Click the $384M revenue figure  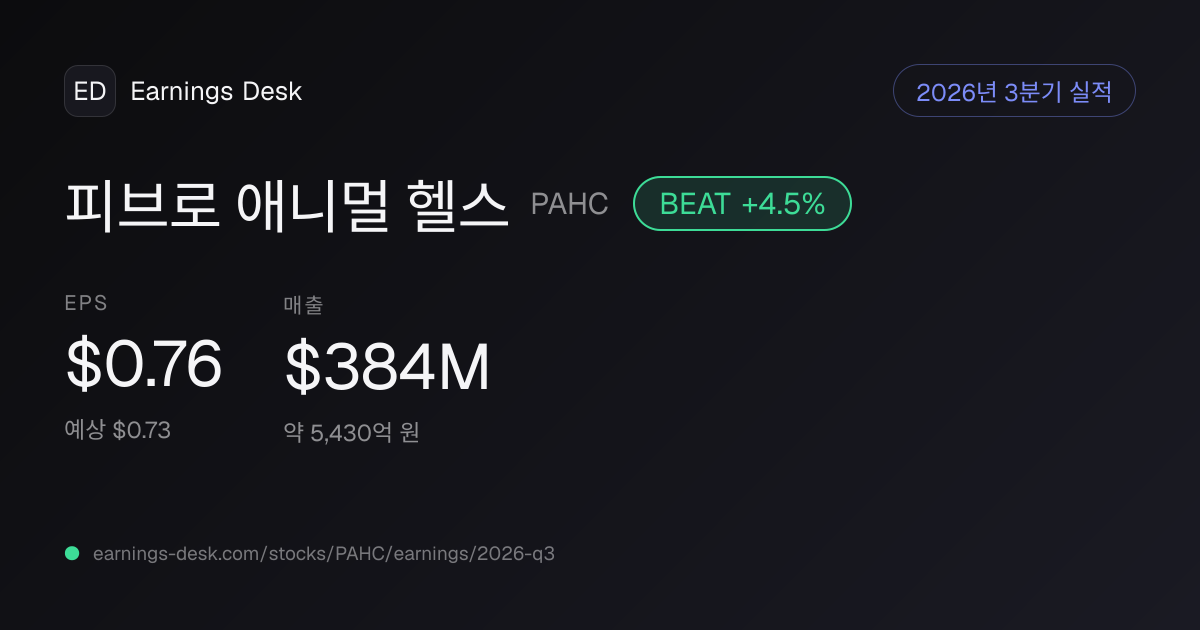pyautogui.click(x=387, y=367)
